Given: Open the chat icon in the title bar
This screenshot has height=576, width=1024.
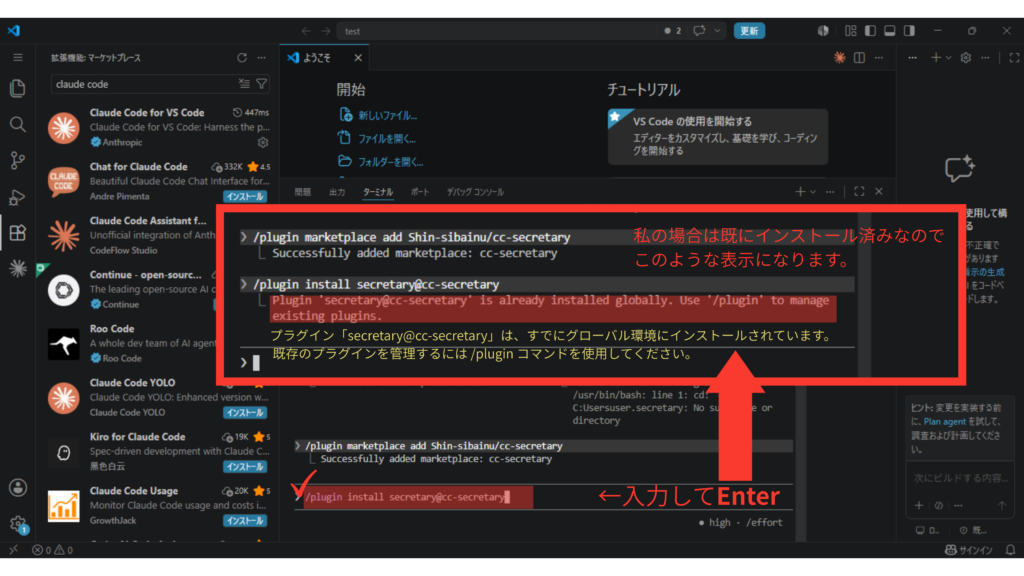Looking at the screenshot, I should click(x=699, y=31).
